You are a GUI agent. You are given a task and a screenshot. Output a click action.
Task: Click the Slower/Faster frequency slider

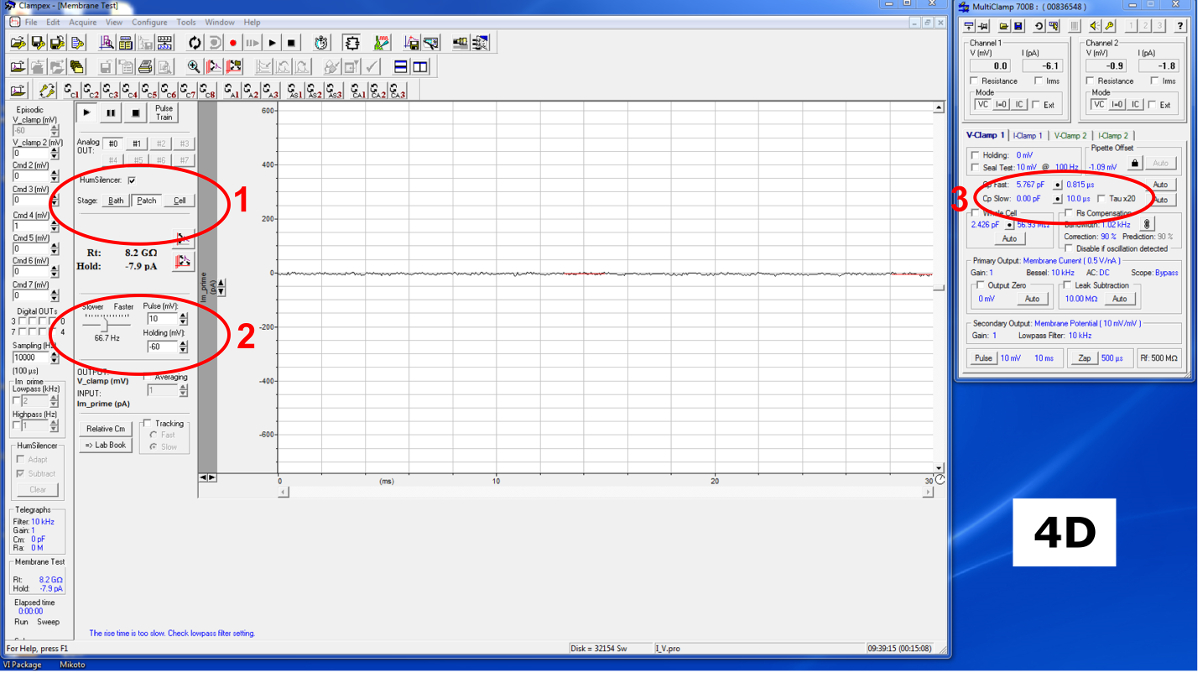pos(105,323)
